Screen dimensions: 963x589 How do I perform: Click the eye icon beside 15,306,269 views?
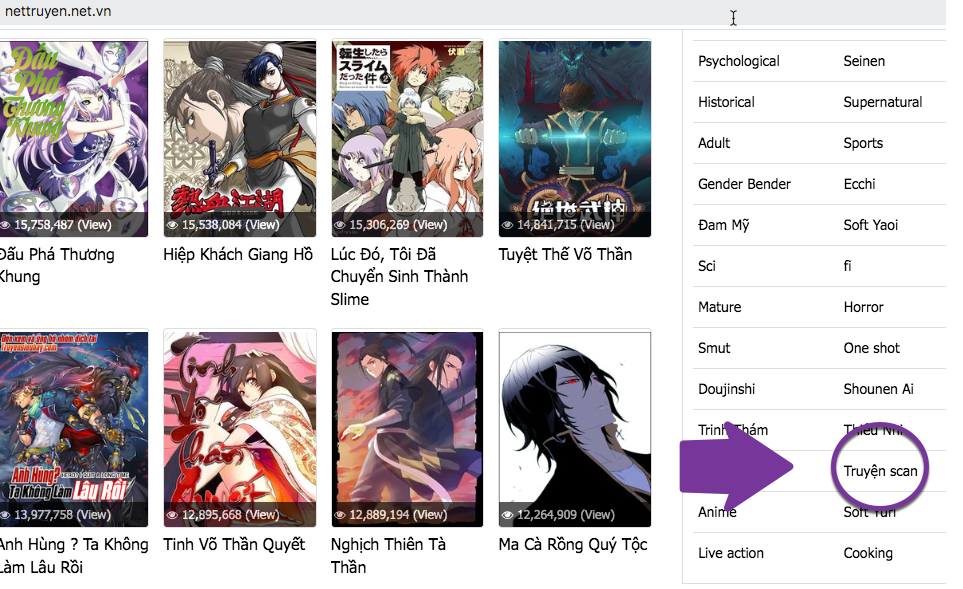click(340, 225)
